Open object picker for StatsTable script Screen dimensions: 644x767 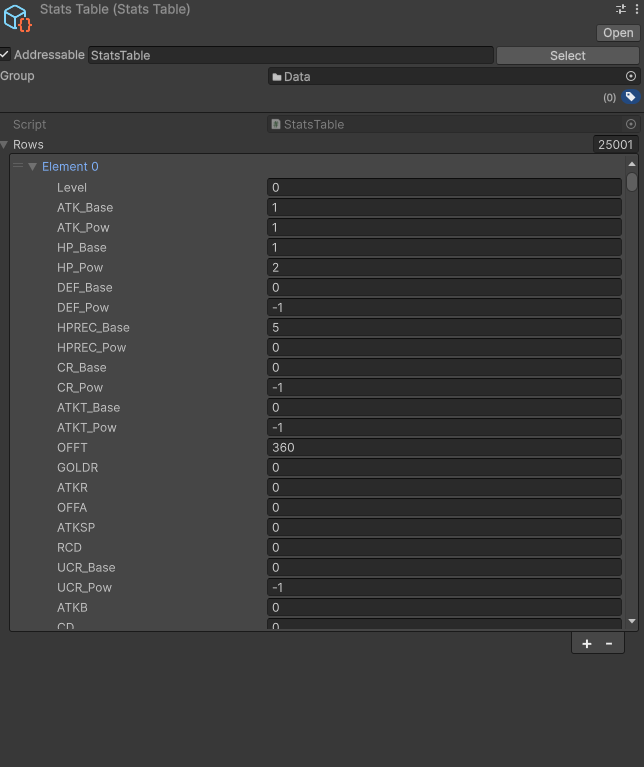[631, 124]
